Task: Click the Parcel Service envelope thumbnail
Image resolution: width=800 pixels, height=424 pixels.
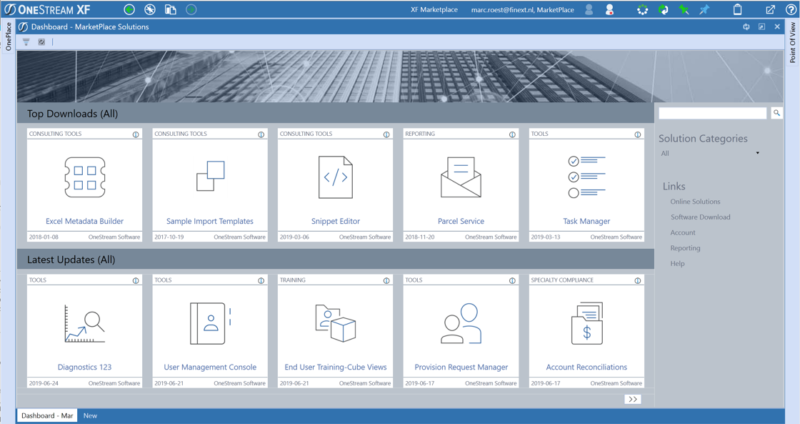Action: [461, 177]
